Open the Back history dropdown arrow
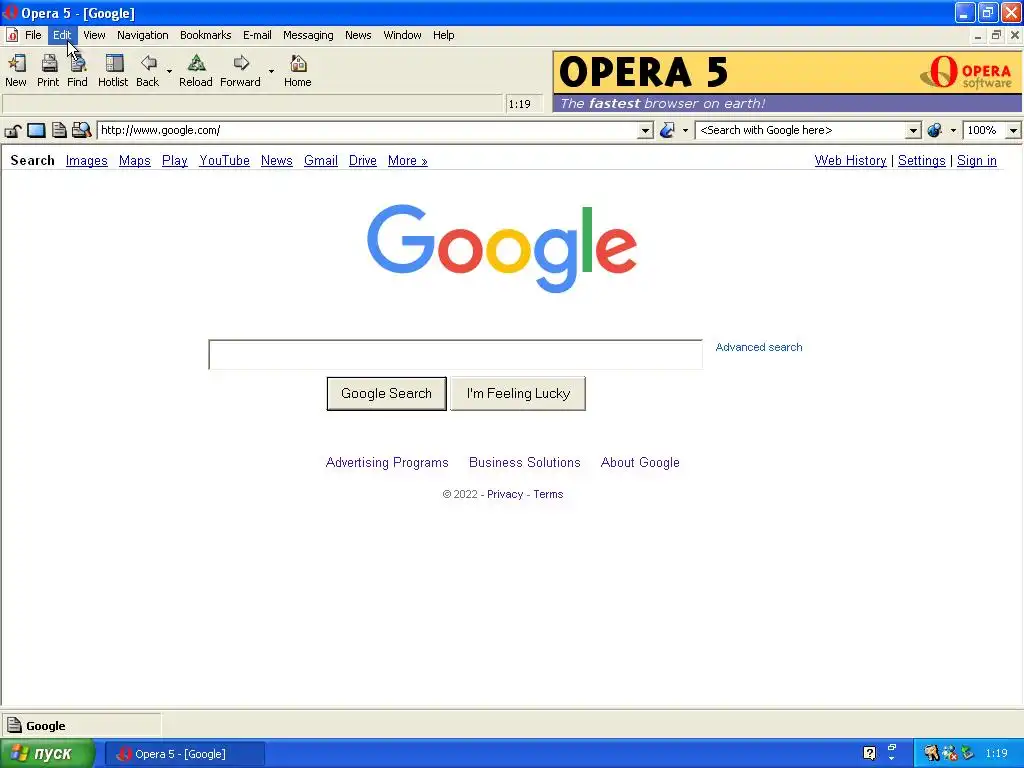1024x768 pixels. [x=169, y=71]
